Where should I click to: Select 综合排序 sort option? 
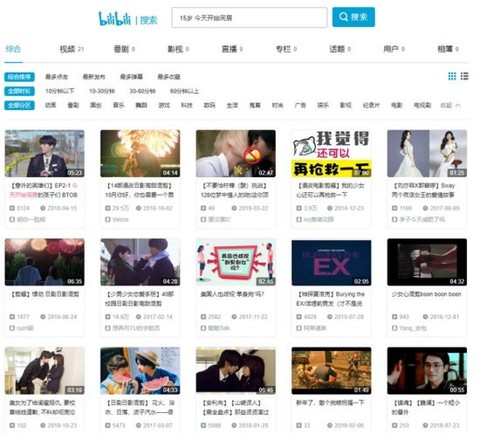pos(19,77)
